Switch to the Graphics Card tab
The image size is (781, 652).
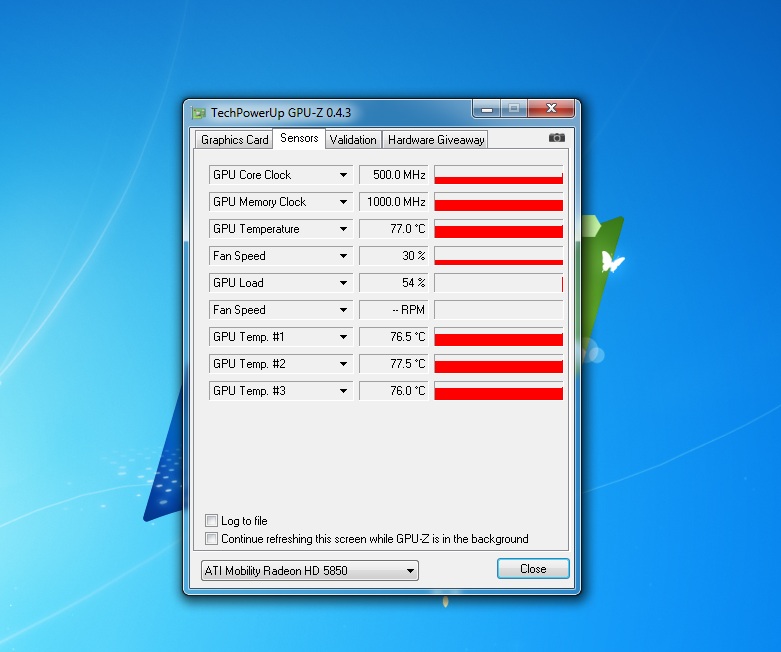coord(234,140)
